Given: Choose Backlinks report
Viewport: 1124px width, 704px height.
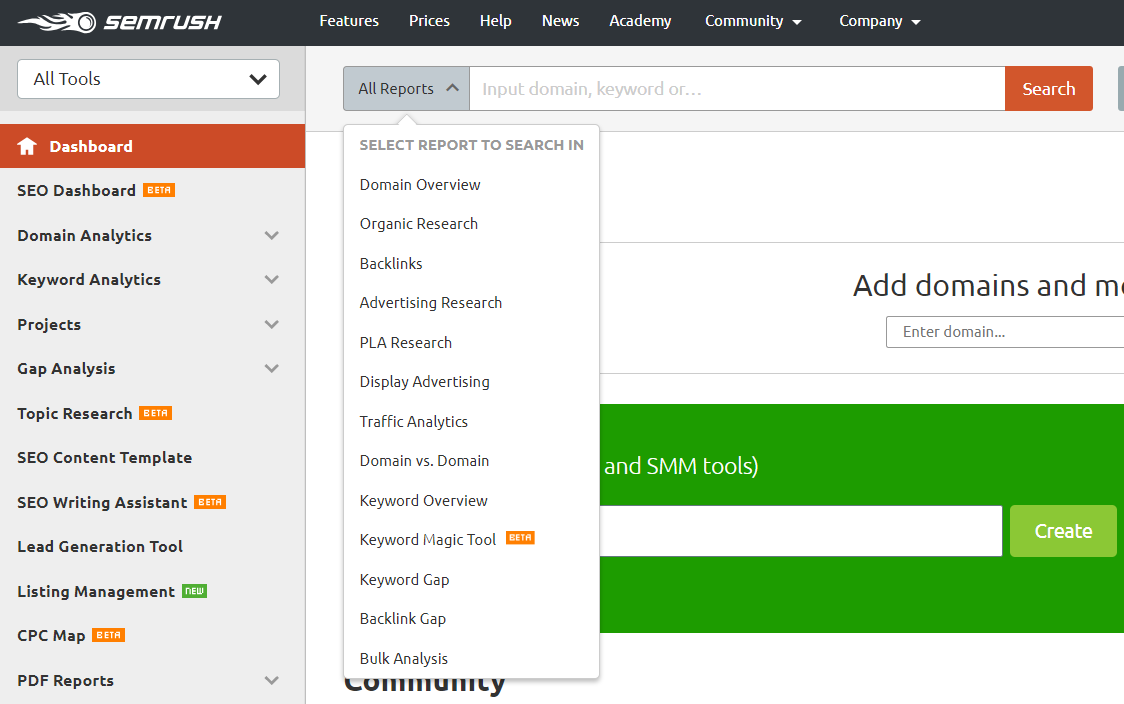Looking at the screenshot, I should tap(391, 264).
